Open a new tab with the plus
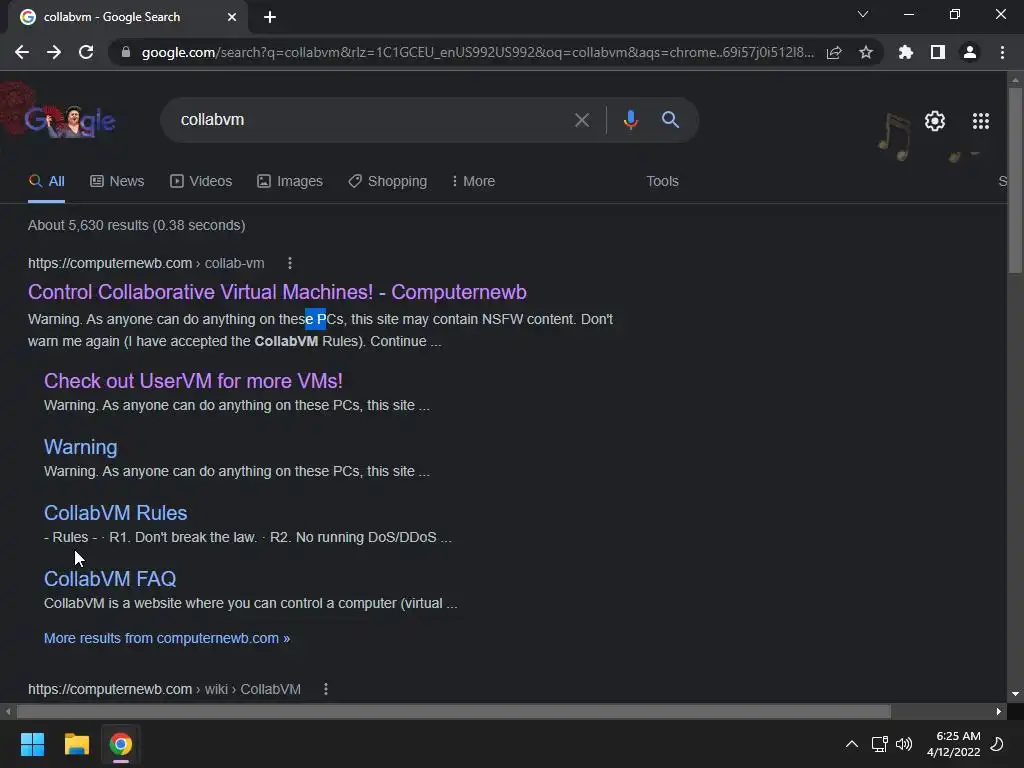1024x768 pixels. click(270, 18)
